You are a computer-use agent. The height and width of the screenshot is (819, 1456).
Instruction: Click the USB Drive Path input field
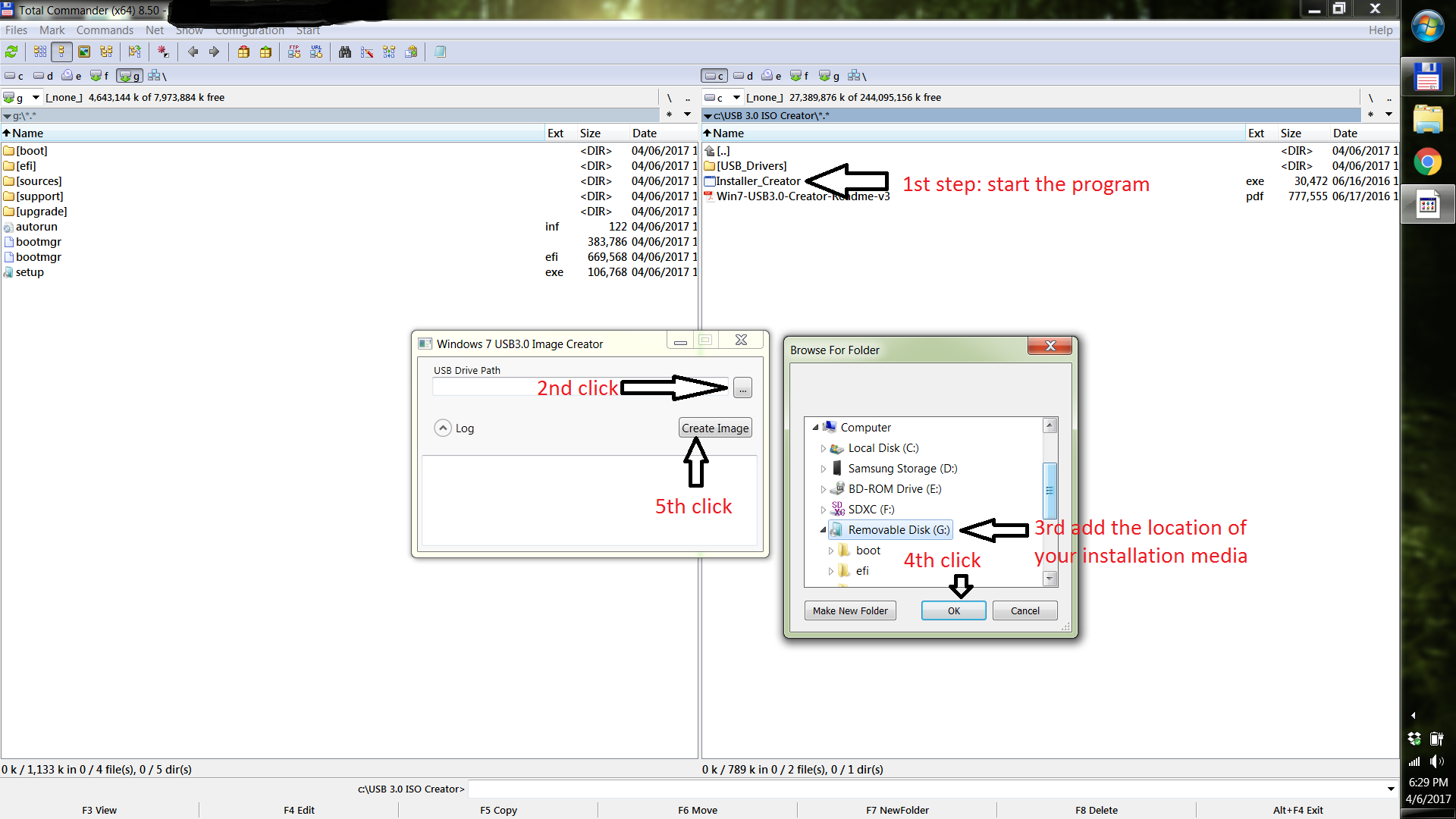[x=580, y=388]
